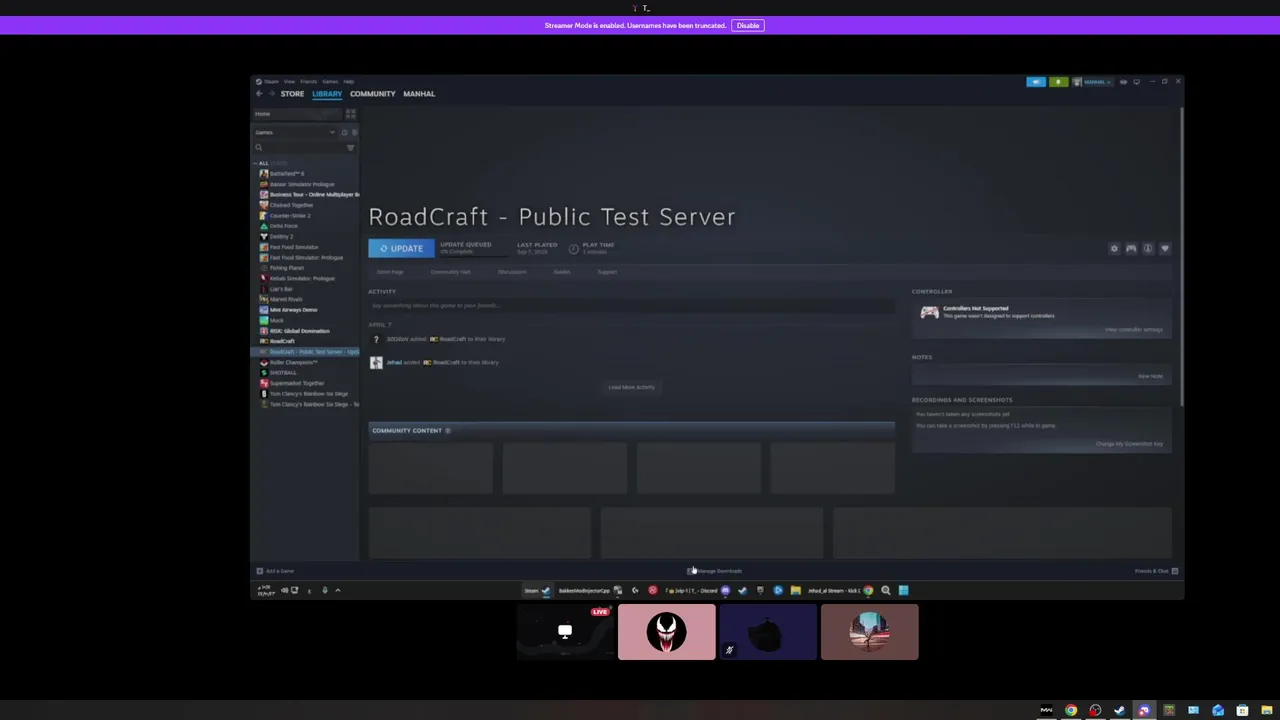This screenshot has height=720, width=1280.
Task: Click the blue announcements megaphone button
Action: coord(1036,82)
